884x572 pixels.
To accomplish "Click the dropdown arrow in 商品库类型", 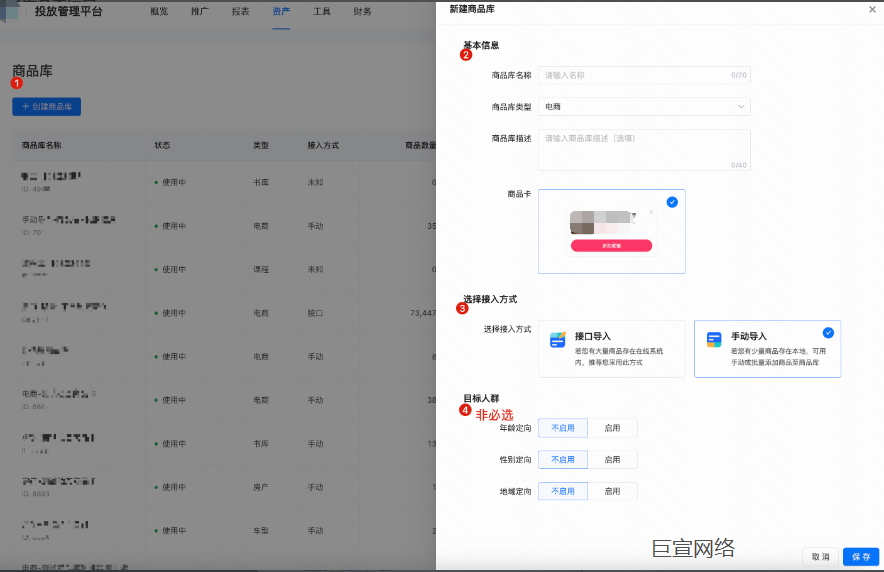I will [x=741, y=107].
